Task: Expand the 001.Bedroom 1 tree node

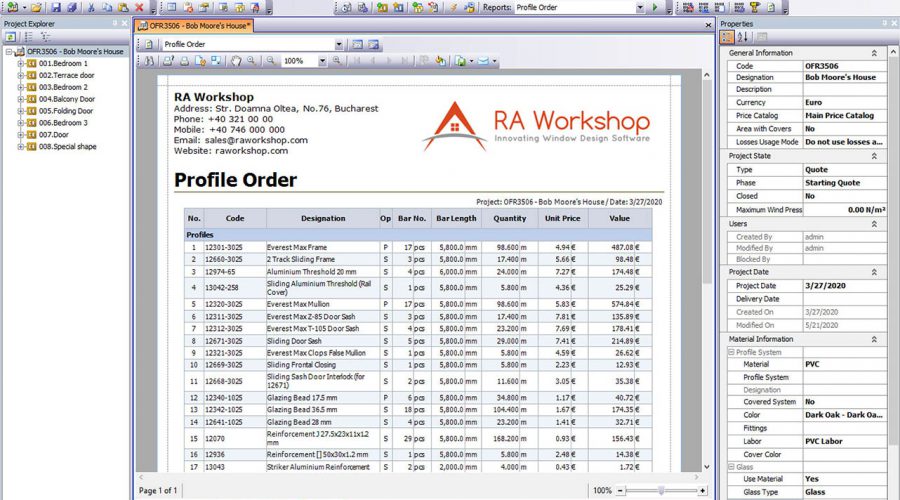Action: [x=21, y=63]
